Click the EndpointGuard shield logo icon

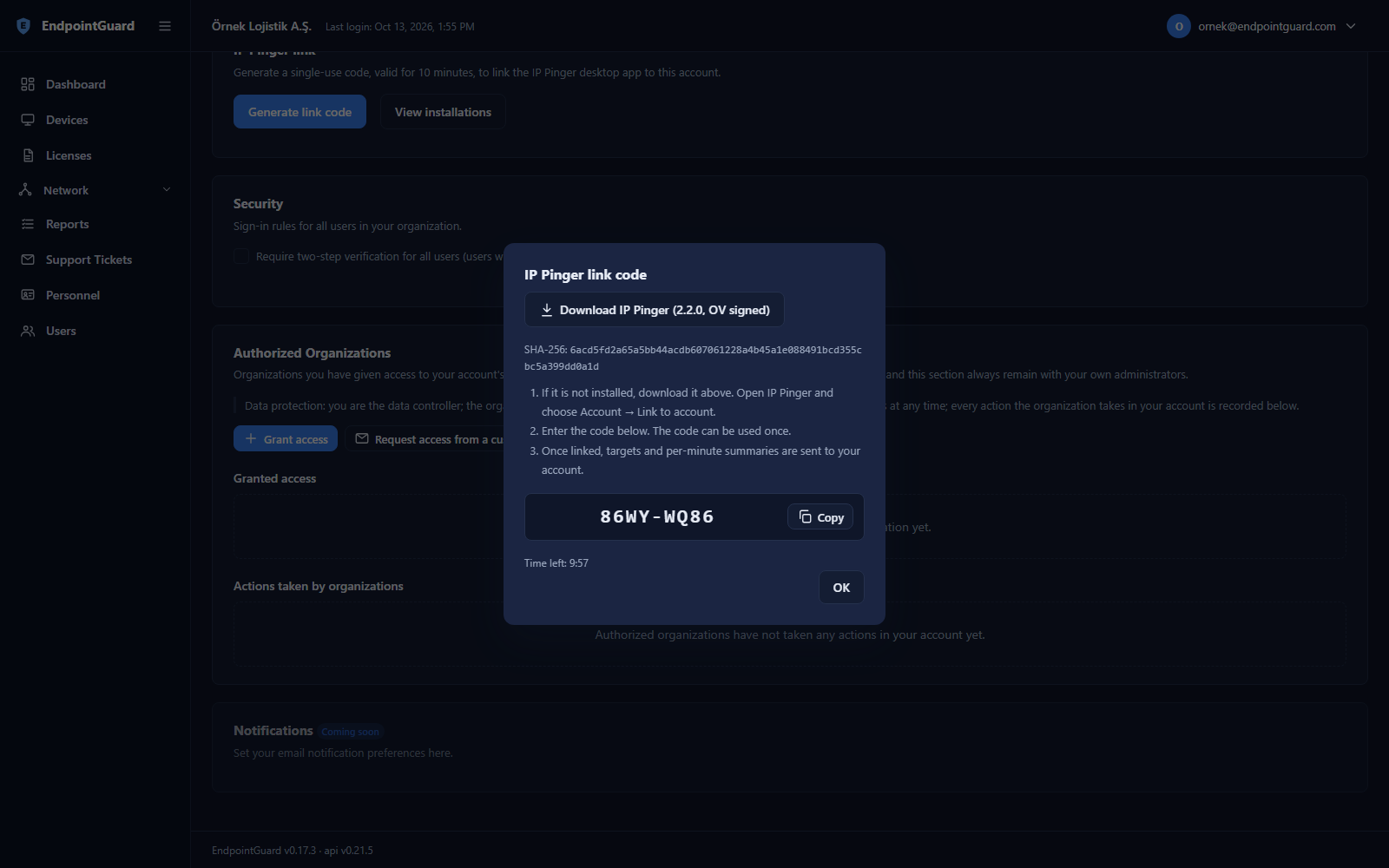pyautogui.click(x=23, y=26)
